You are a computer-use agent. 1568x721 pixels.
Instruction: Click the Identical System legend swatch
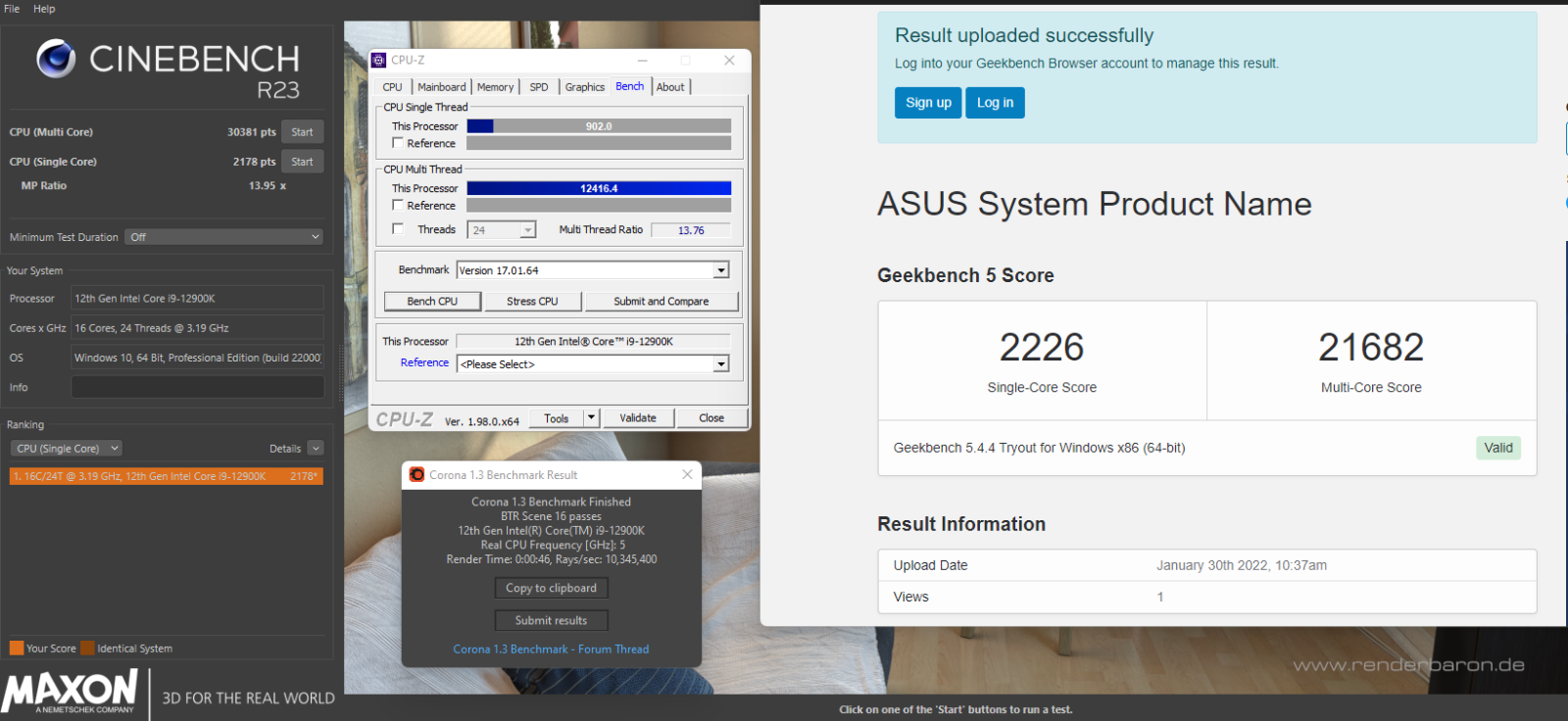tap(87, 649)
